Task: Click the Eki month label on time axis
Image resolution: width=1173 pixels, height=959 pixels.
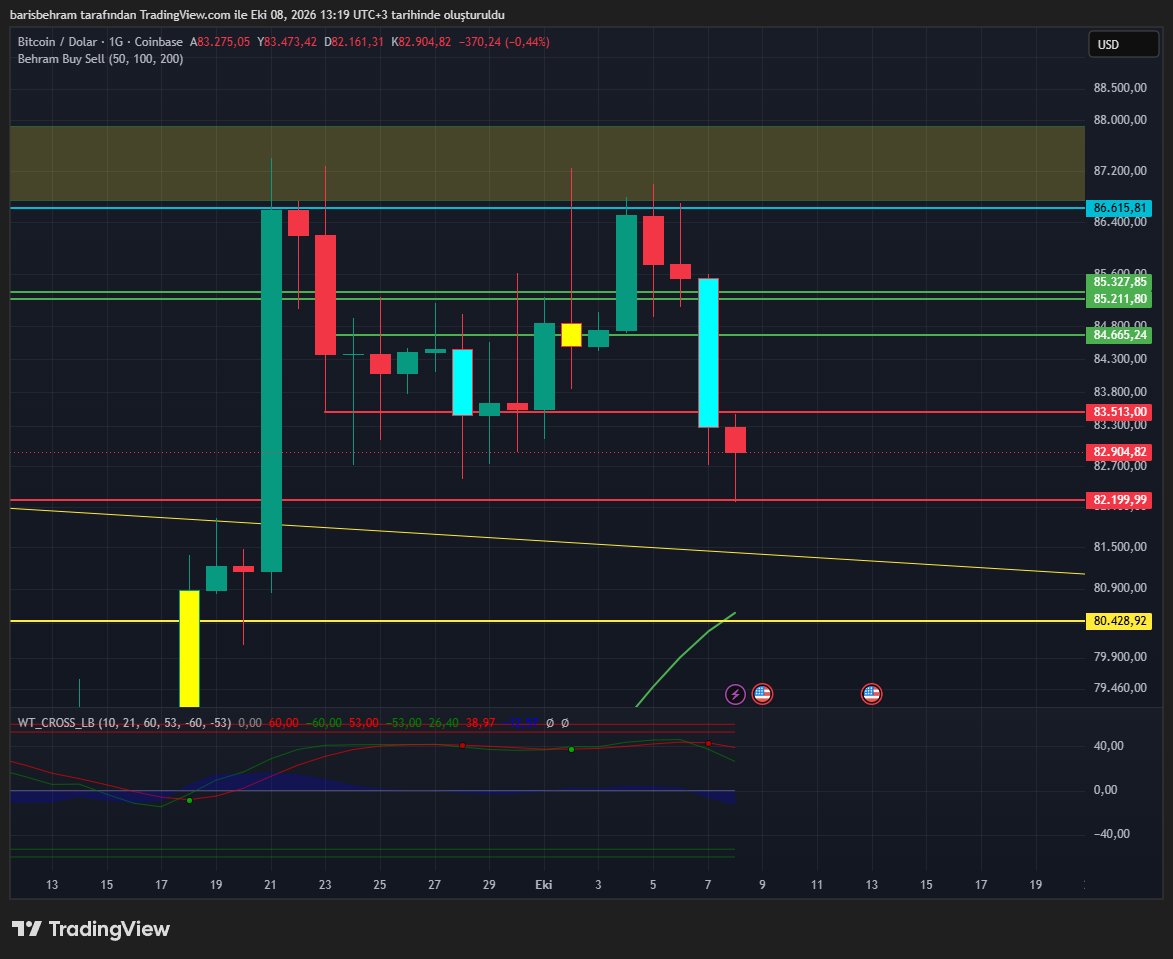Action: pos(544,885)
